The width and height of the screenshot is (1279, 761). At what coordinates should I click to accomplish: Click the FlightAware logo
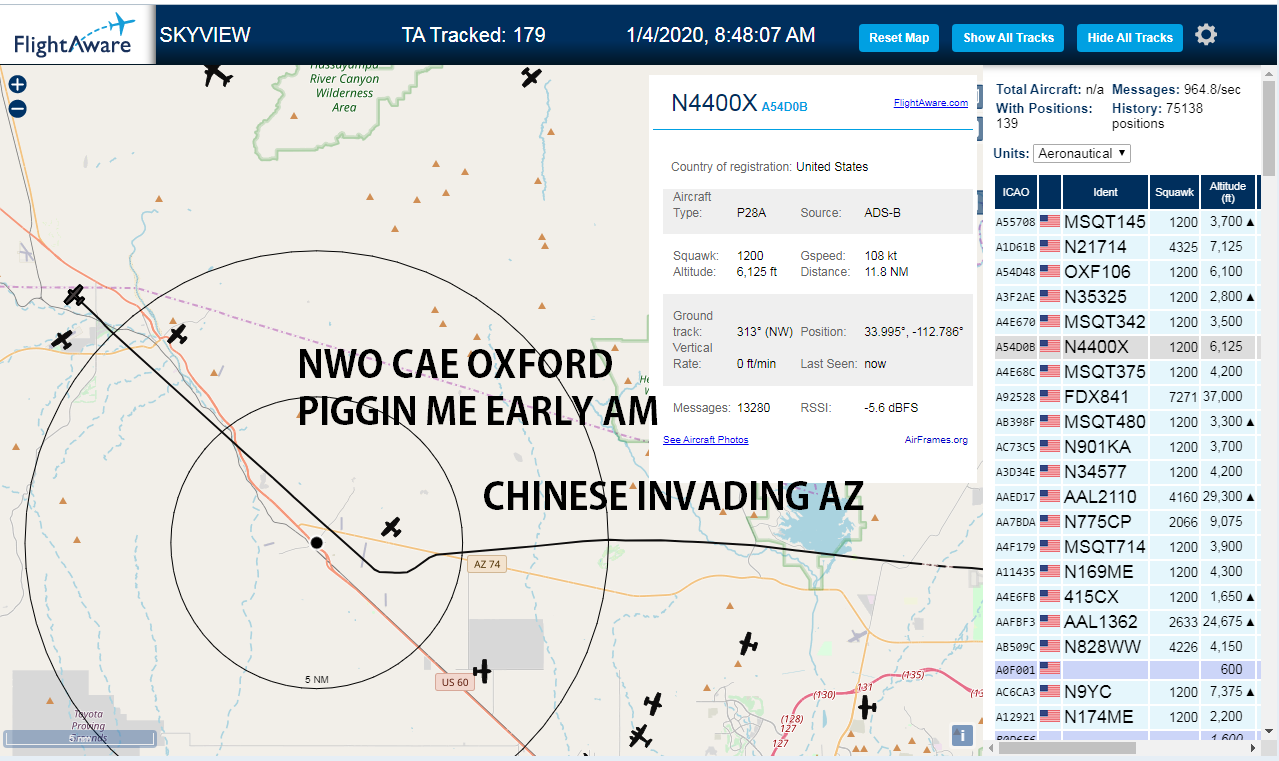point(75,34)
